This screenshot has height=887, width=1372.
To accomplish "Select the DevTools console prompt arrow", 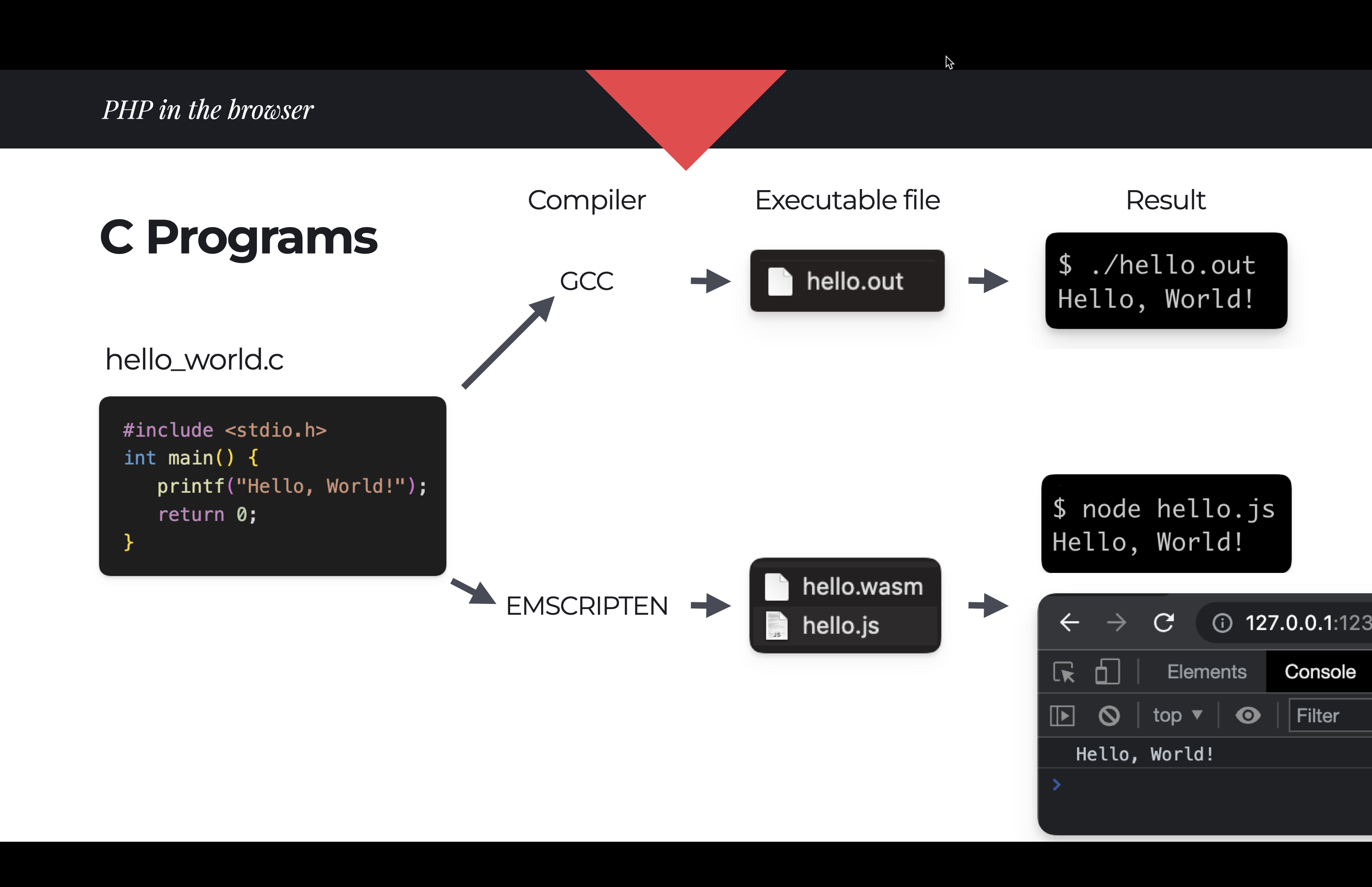I will pyautogui.click(x=1057, y=785).
